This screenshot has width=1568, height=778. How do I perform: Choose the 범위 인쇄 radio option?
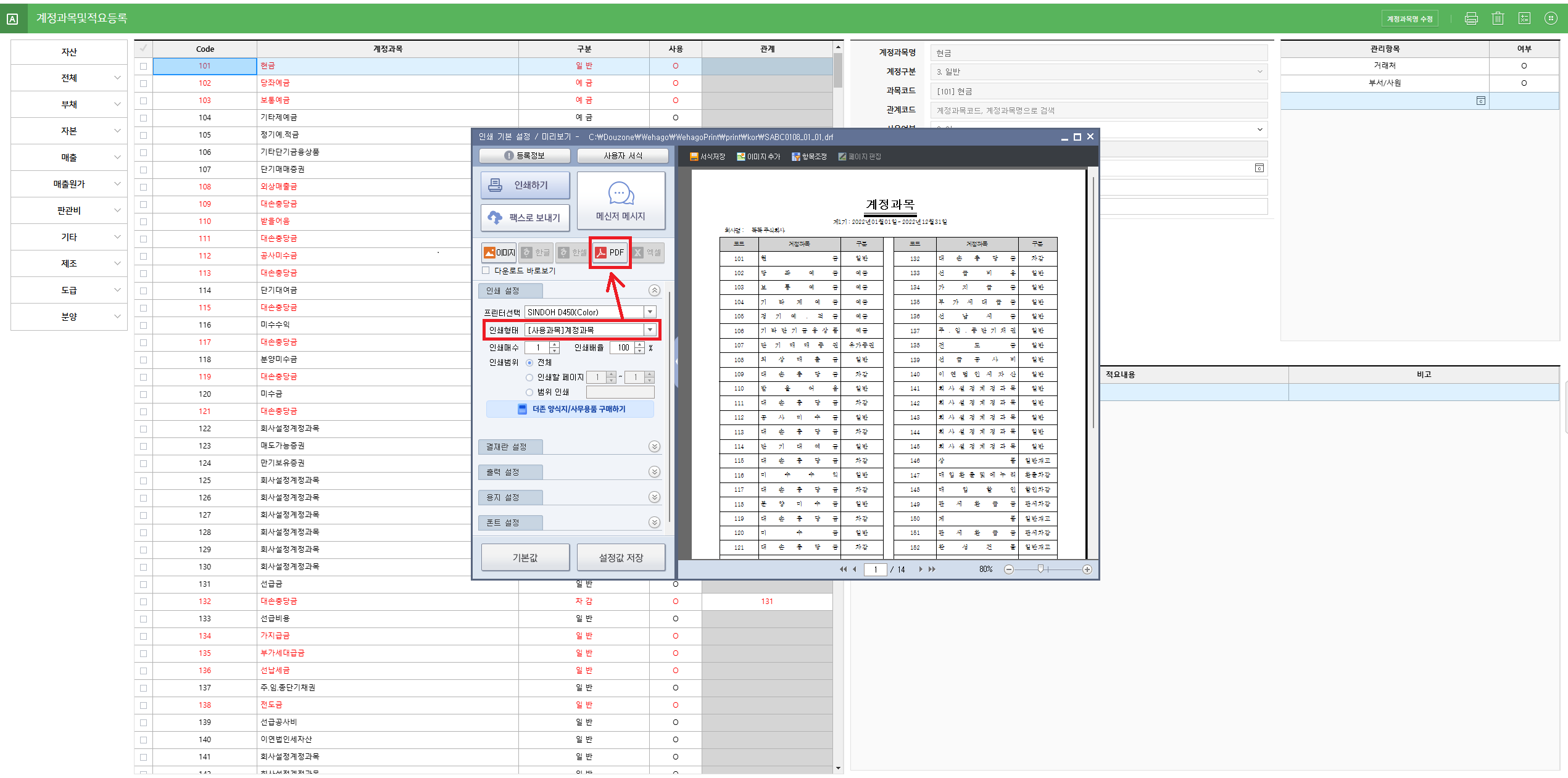[x=529, y=392]
